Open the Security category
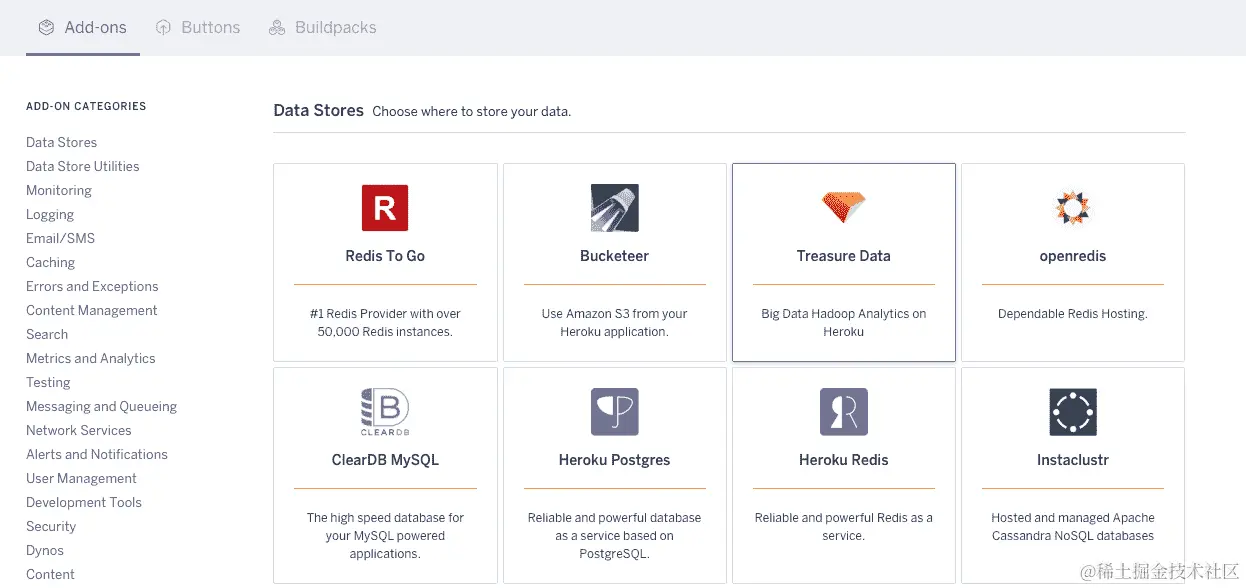Image resolution: width=1246 pixels, height=588 pixels. coord(51,527)
